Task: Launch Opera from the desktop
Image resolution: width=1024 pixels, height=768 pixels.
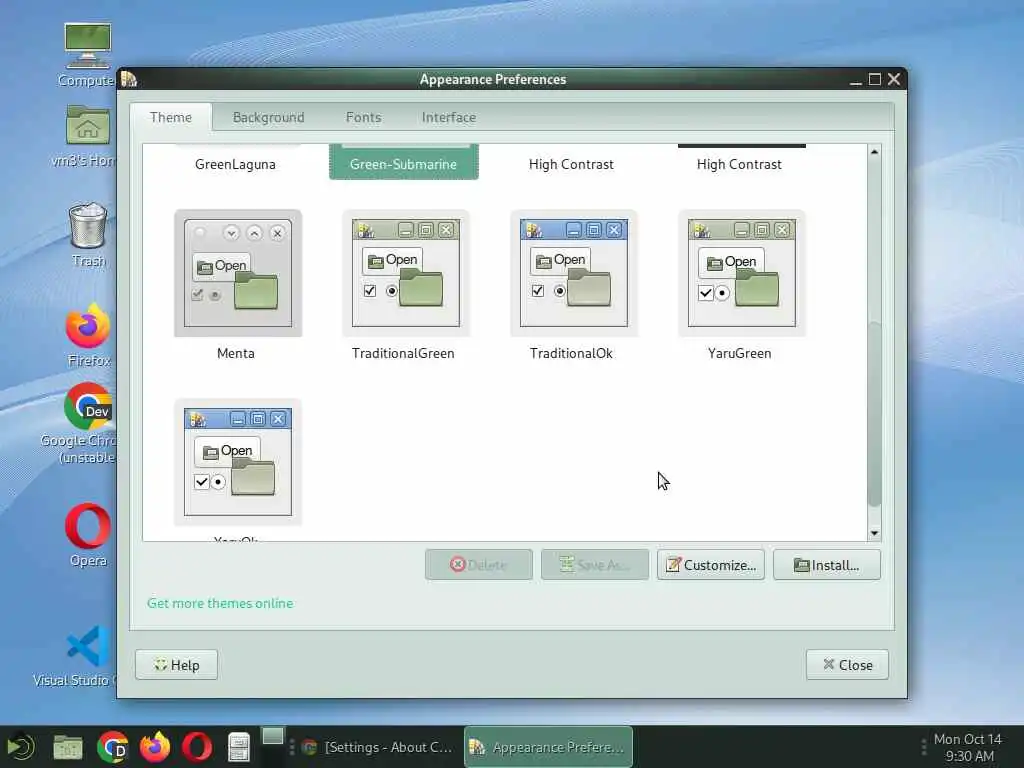Action: pyautogui.click(x=88, y=526)
